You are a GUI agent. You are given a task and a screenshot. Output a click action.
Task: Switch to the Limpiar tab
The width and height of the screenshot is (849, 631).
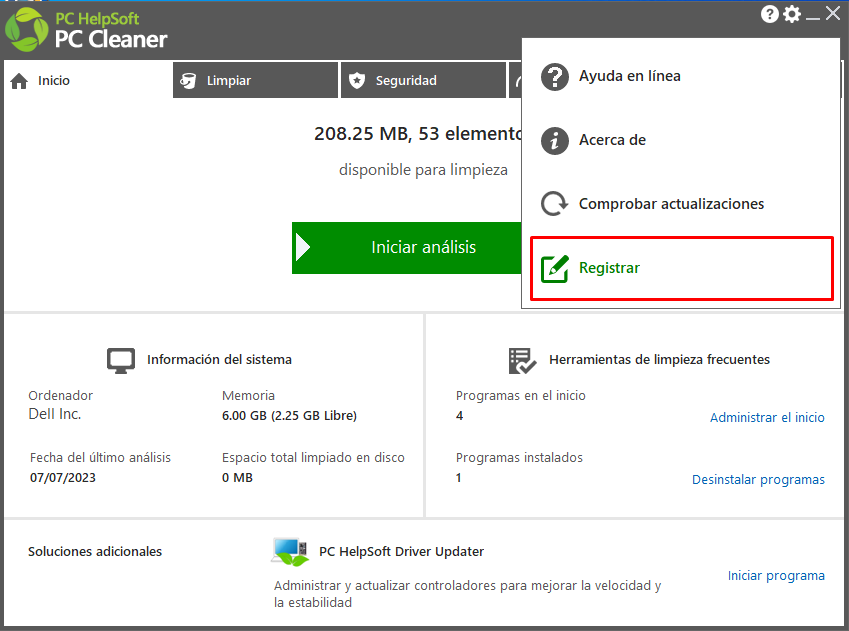coord(228,81)
